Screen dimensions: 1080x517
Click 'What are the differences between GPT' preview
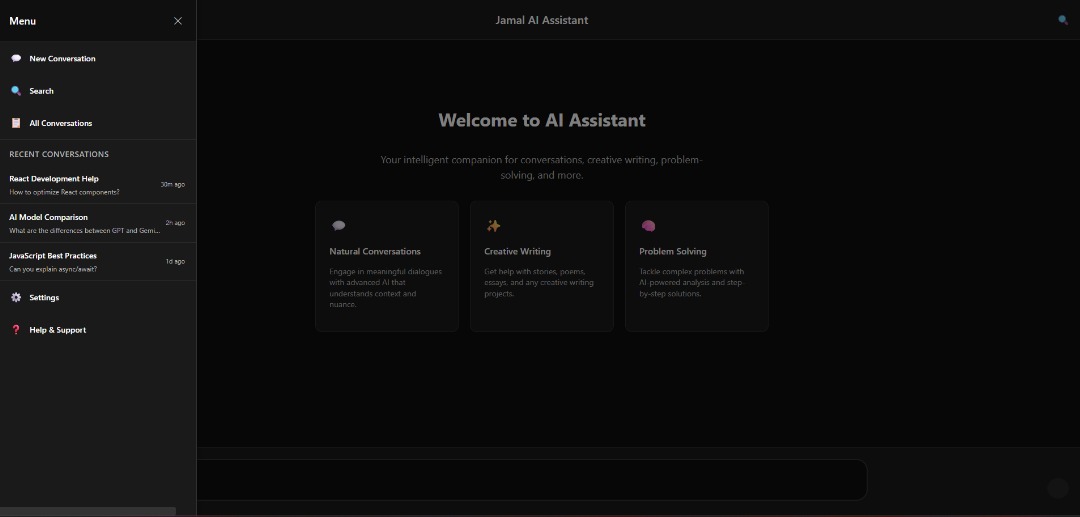point(84,231)
